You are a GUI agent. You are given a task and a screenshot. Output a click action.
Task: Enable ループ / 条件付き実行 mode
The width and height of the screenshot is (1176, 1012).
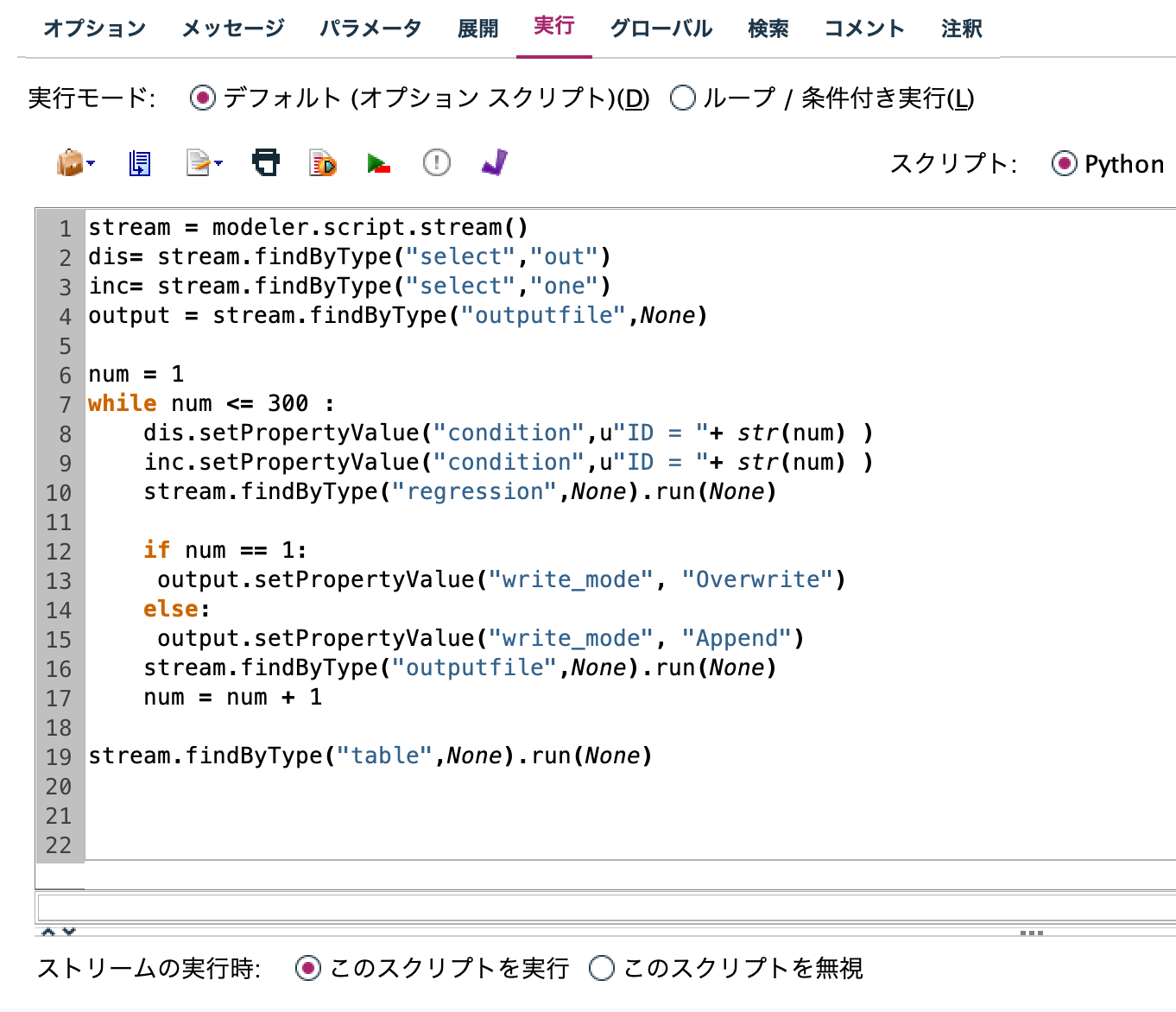pos(683,98)
